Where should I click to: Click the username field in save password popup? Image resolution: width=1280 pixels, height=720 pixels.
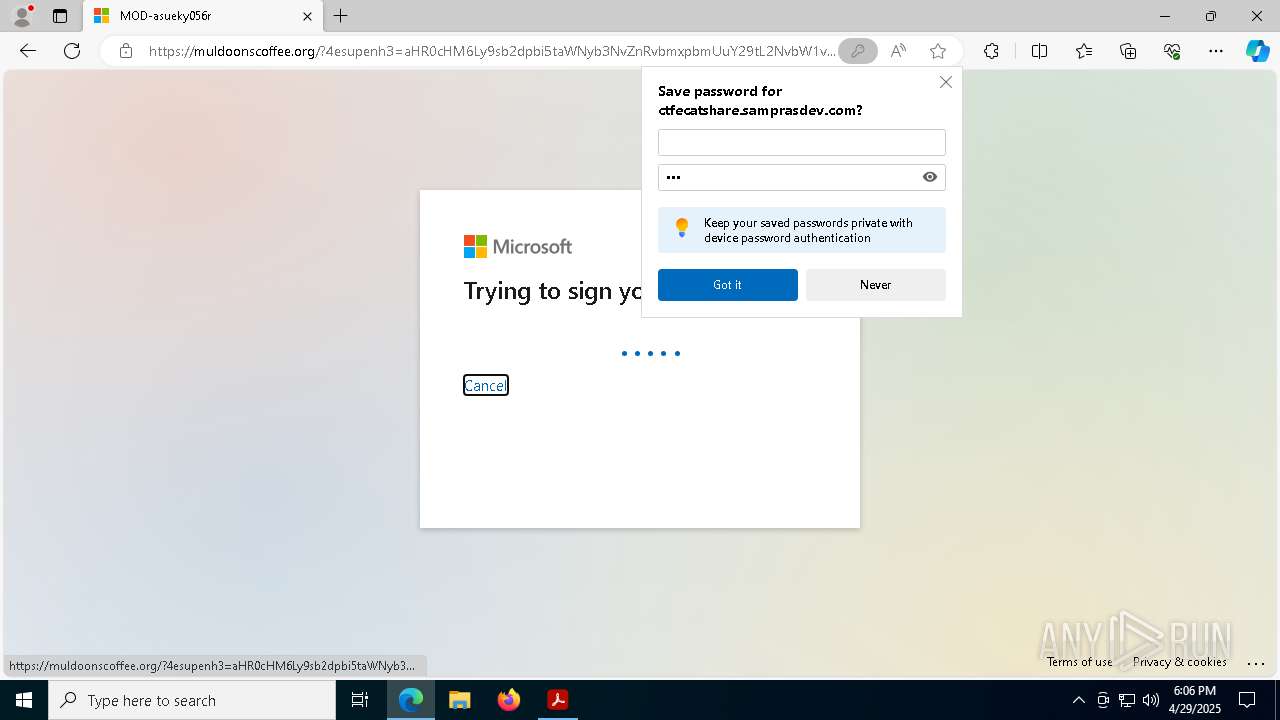[801, 142]
